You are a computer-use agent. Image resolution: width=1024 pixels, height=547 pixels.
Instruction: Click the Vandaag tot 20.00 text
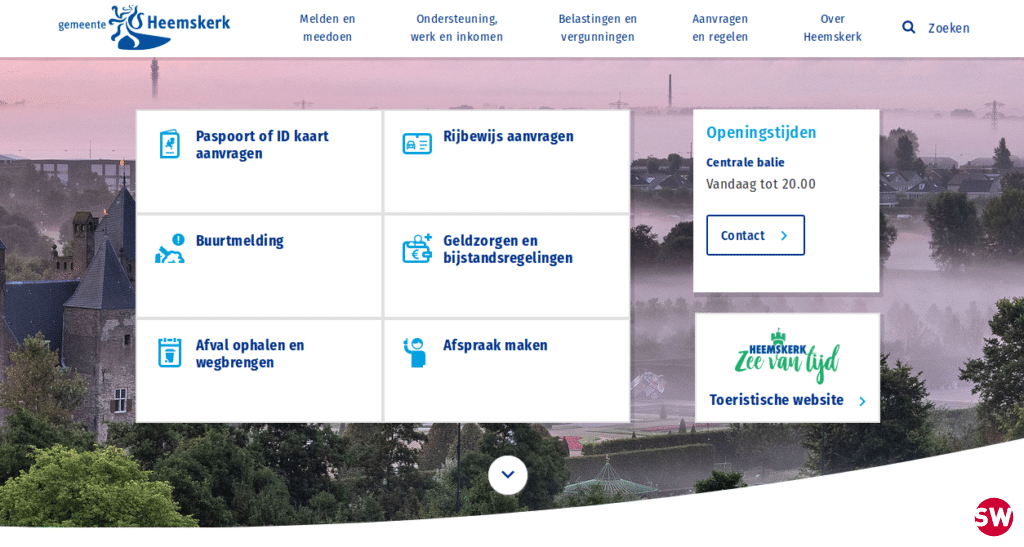761,184
